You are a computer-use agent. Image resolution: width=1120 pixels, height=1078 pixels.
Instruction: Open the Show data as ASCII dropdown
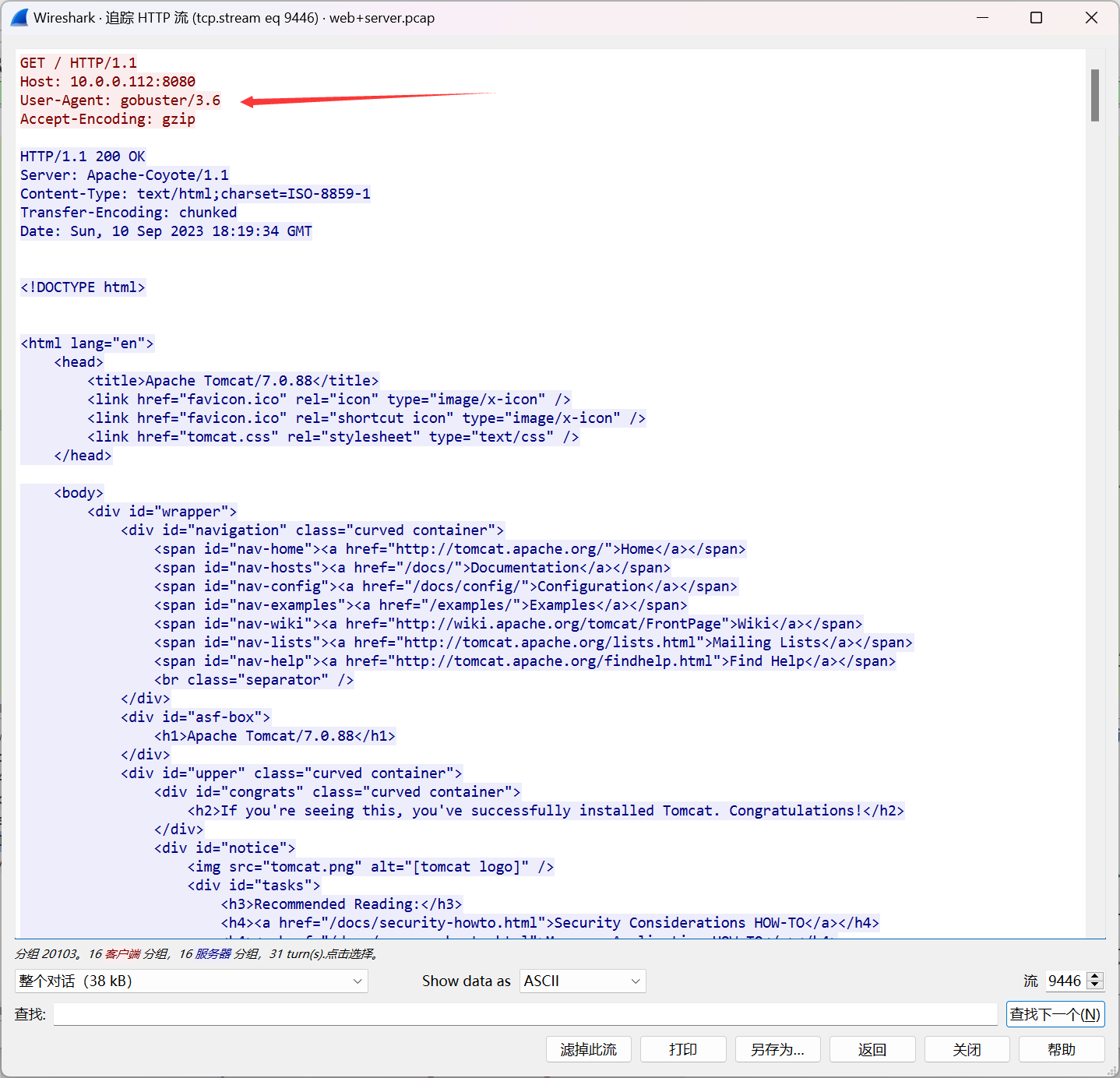[583, 981]
